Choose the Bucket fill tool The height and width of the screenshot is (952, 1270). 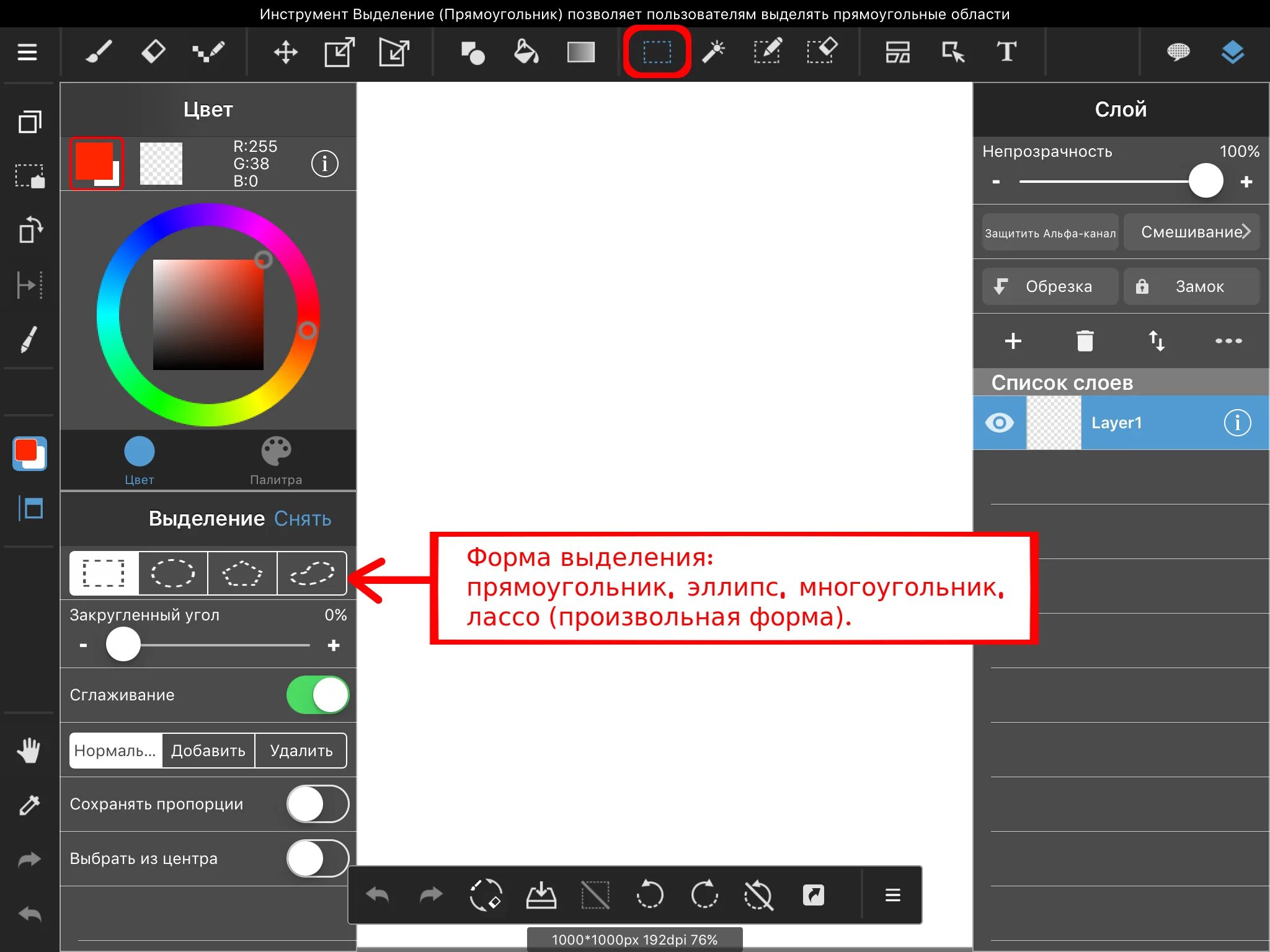[x=526, y=52]
